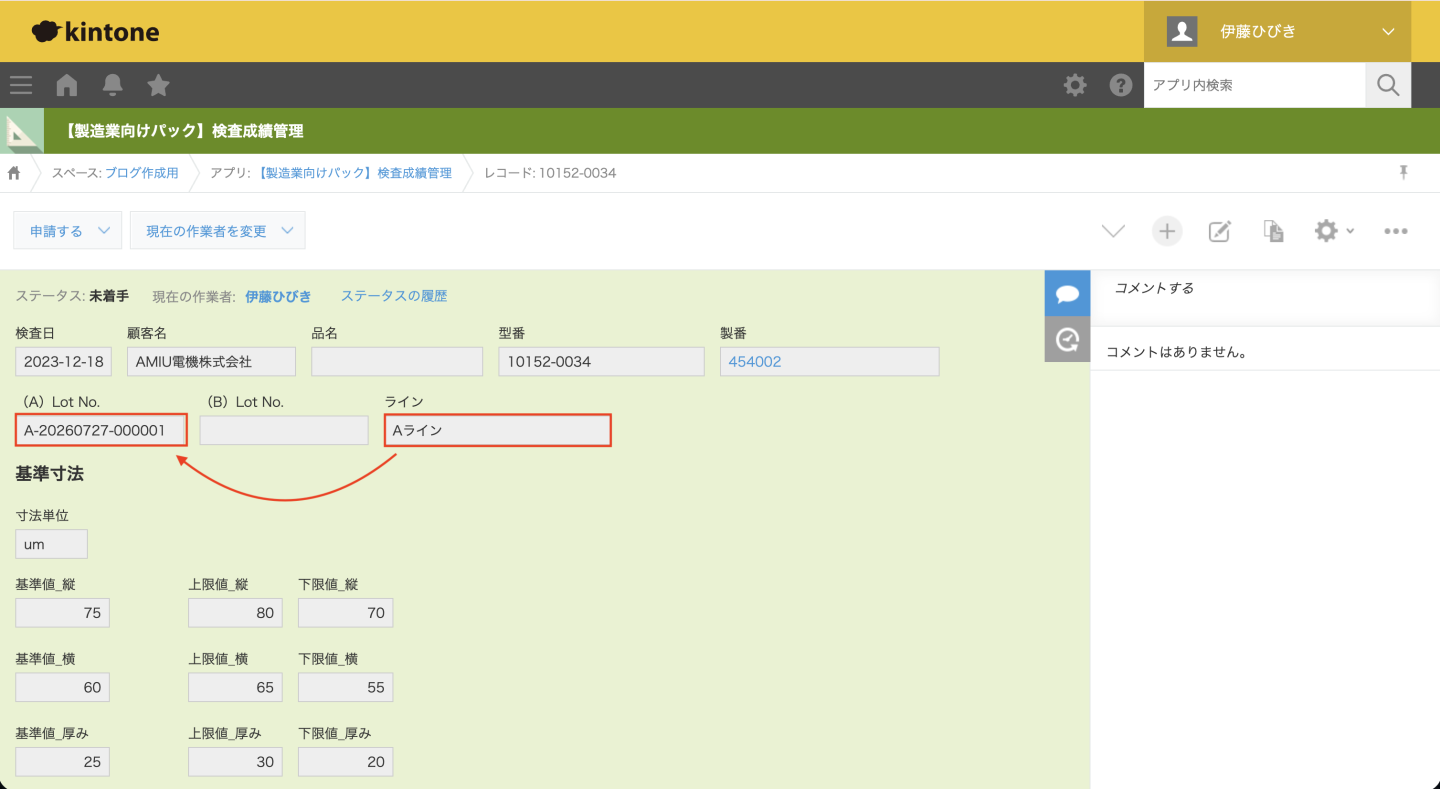Image resolution: width=1440 pixels, height=789 pixels.
Task: Click the app set-square icon
Action: [x=22, y=131]
